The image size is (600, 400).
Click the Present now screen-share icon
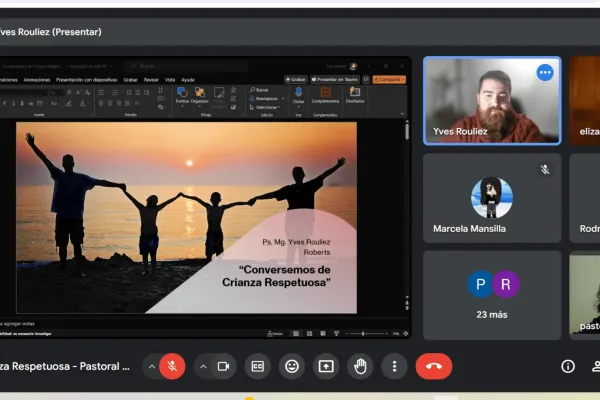click(326, 366)
